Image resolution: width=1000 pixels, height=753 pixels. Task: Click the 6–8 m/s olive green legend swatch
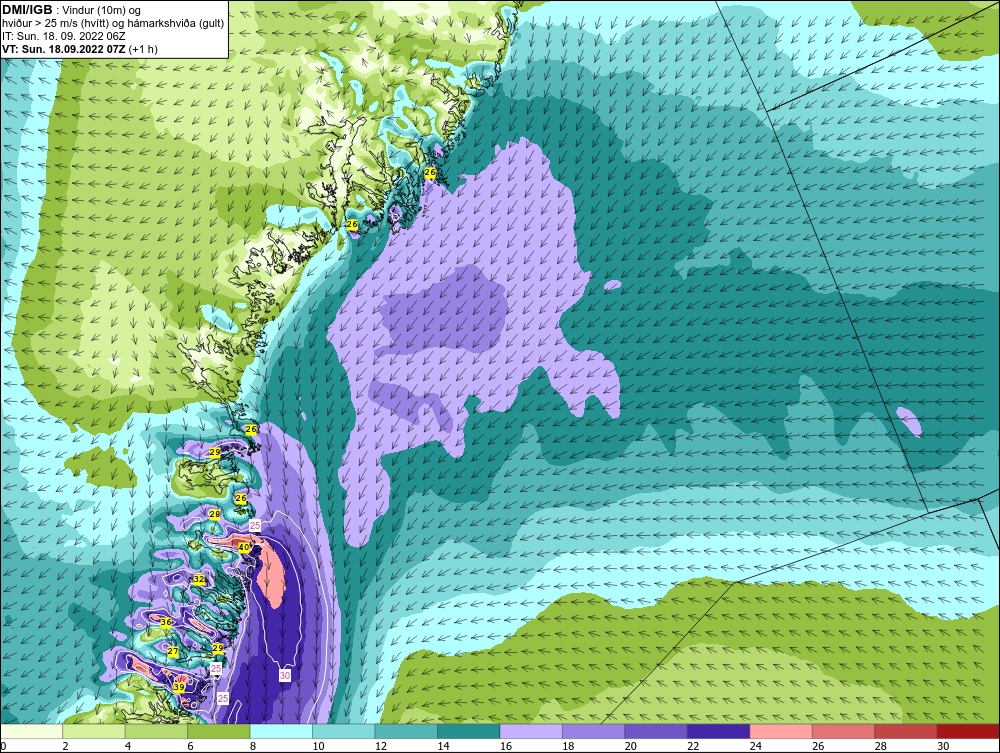[x=219, y=731]
